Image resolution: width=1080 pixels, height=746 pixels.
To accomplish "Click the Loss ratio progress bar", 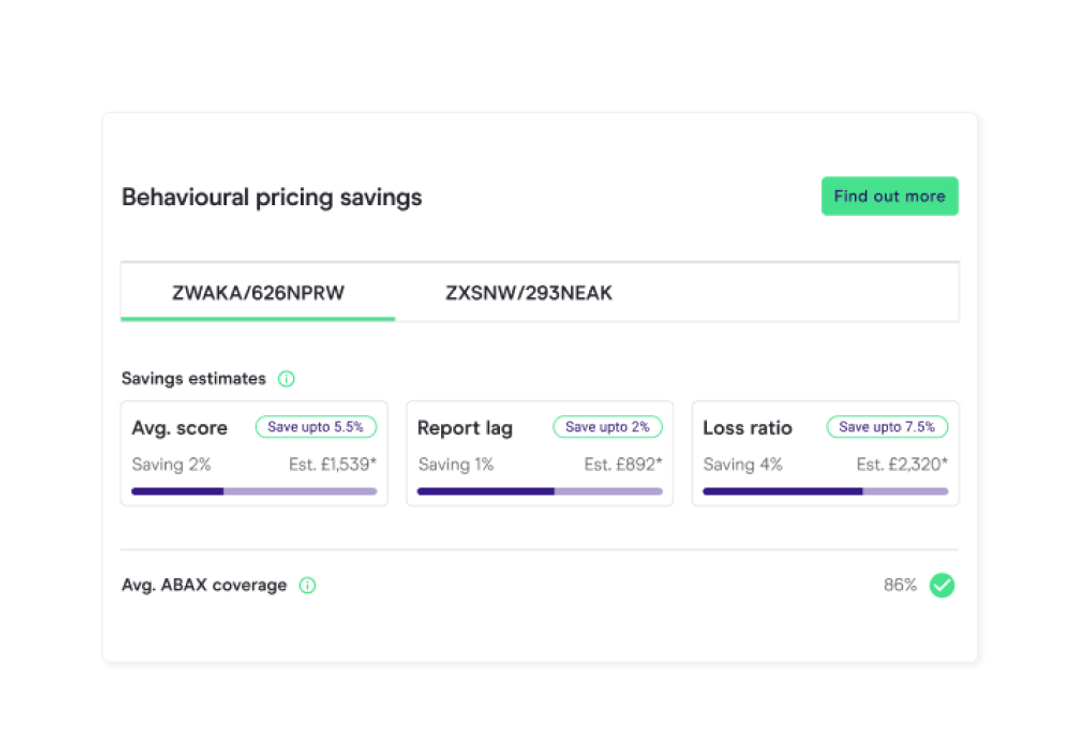I will tap(824, 491).
